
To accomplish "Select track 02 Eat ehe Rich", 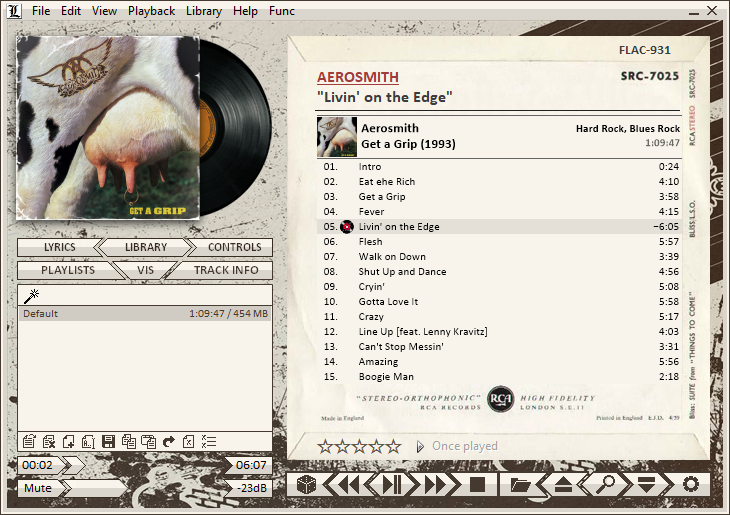I will pyautogui.click(x=501, y=182).
